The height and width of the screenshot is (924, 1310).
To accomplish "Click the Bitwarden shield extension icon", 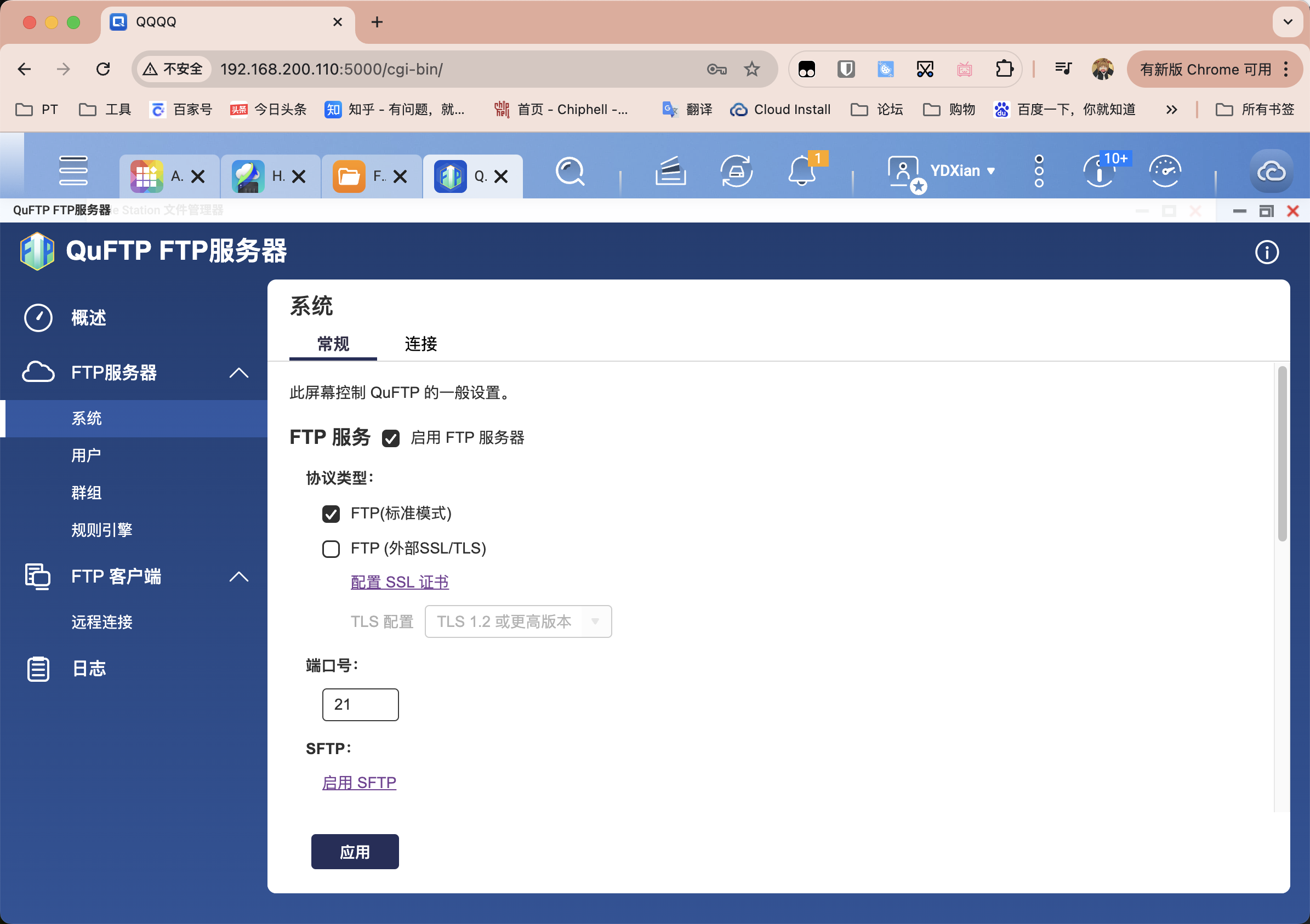I will [846, 69].
